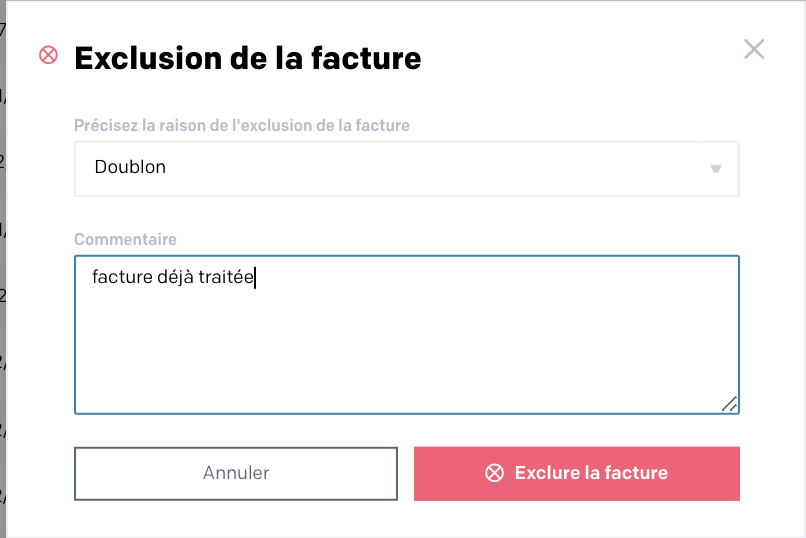Screen dimensions: 806x538
Task: Click the Exclusion de la facture heading
Action: [x=248, y=58]
